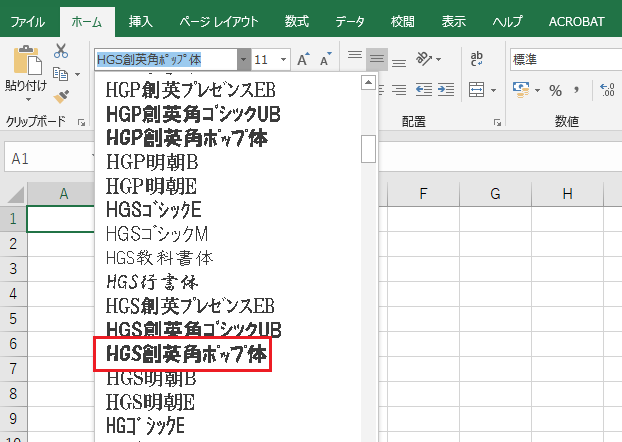Increase indent
Screen dimensions: 622x442
(x=446, y=90)
